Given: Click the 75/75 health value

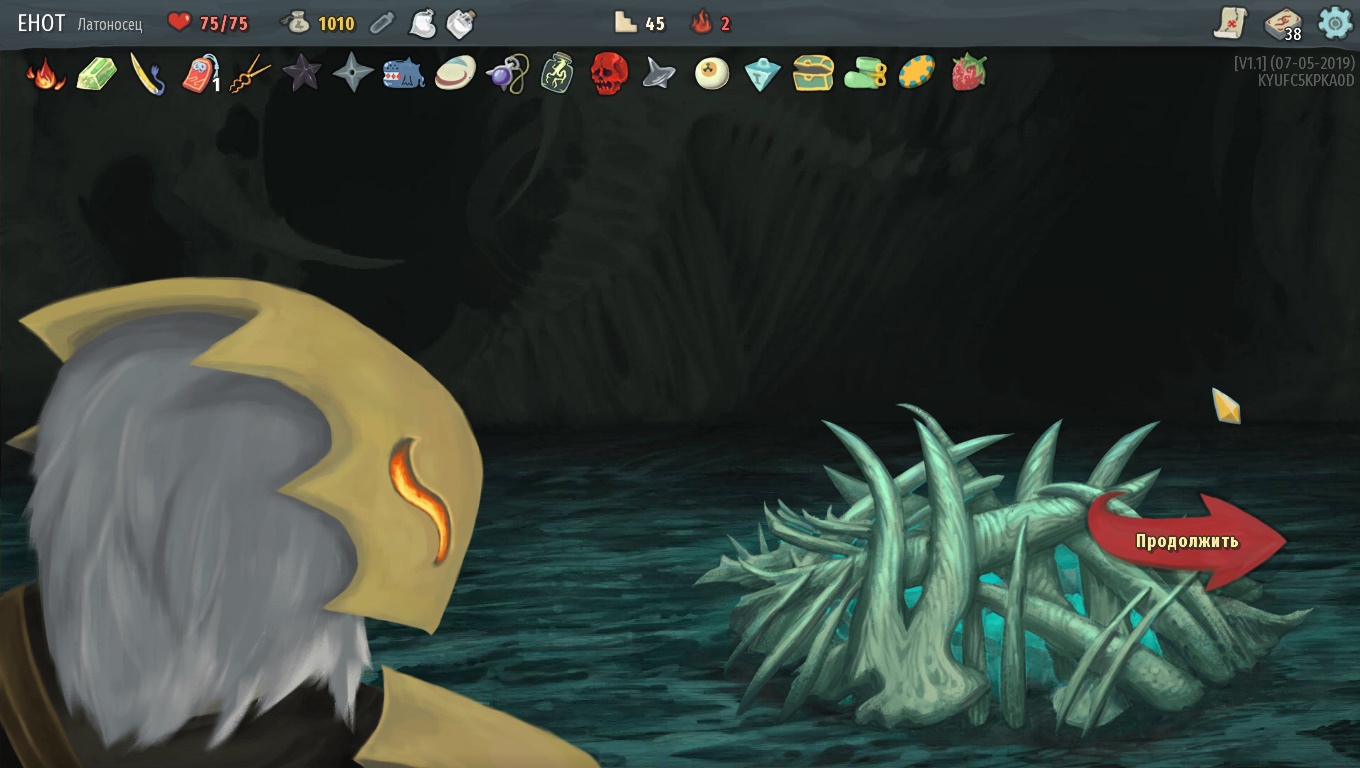Looking at the screenshot, I should coord(224,23).
